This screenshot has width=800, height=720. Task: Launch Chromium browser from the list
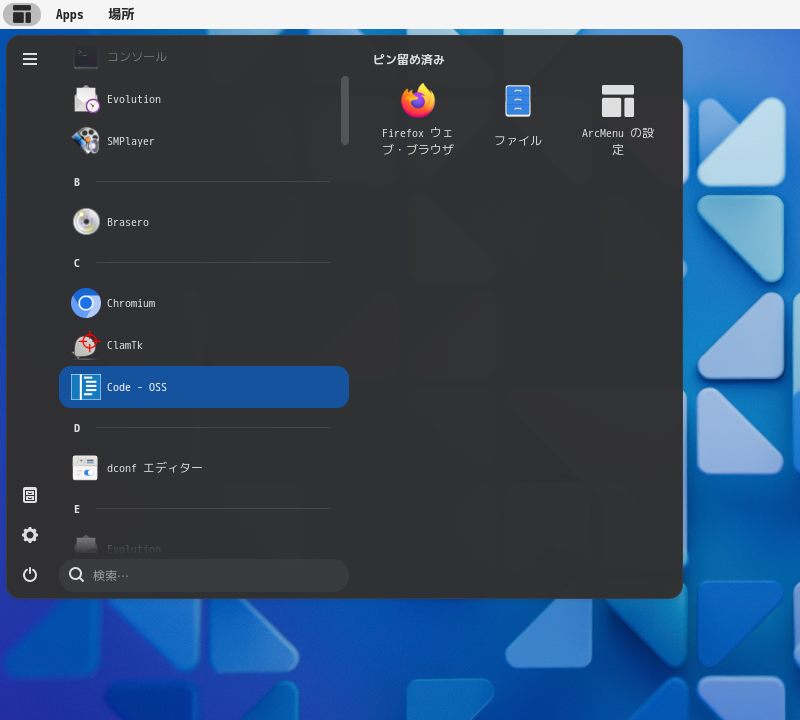pyautogui.click(x=204, y=303)
